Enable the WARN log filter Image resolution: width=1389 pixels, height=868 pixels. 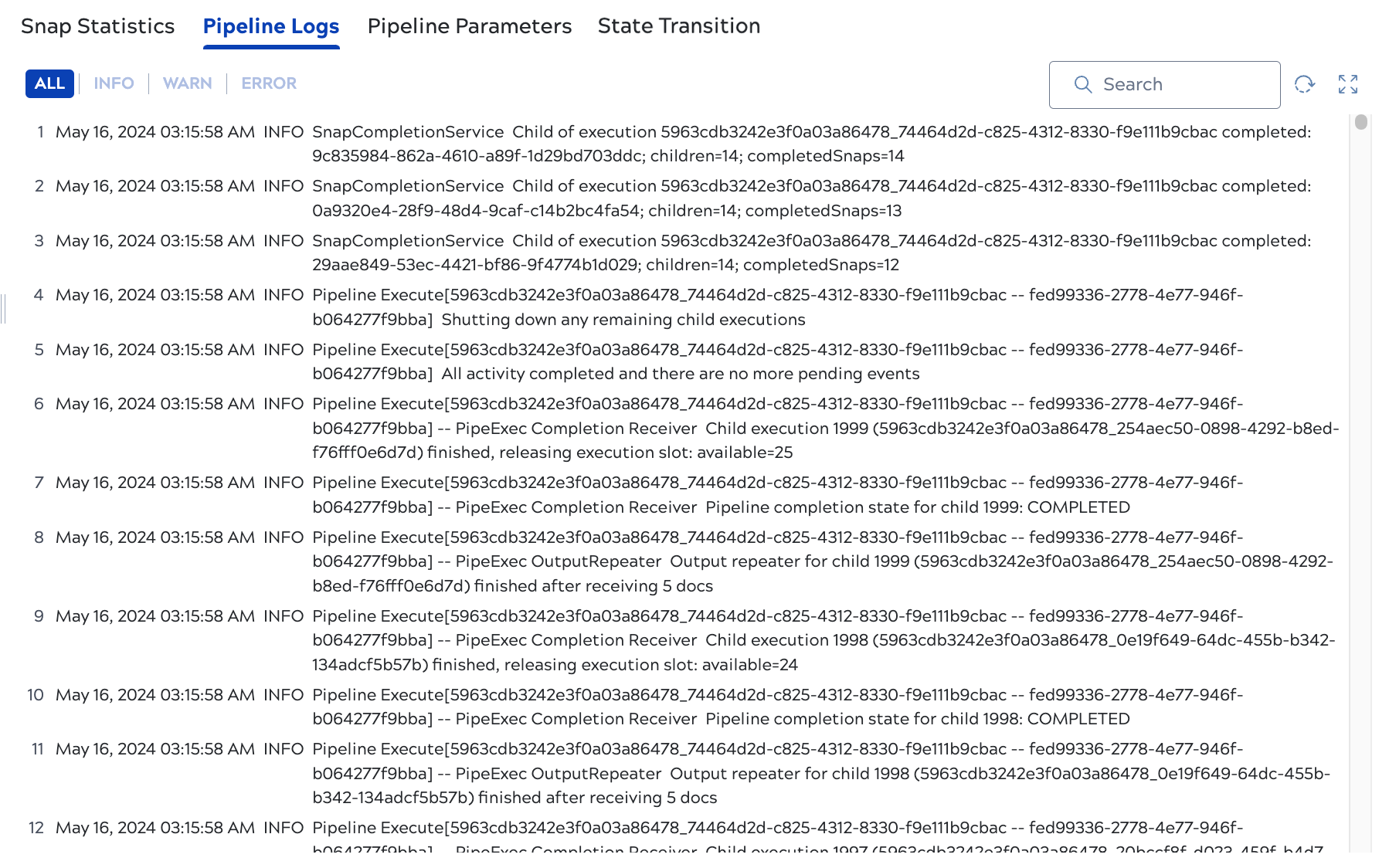187,83
